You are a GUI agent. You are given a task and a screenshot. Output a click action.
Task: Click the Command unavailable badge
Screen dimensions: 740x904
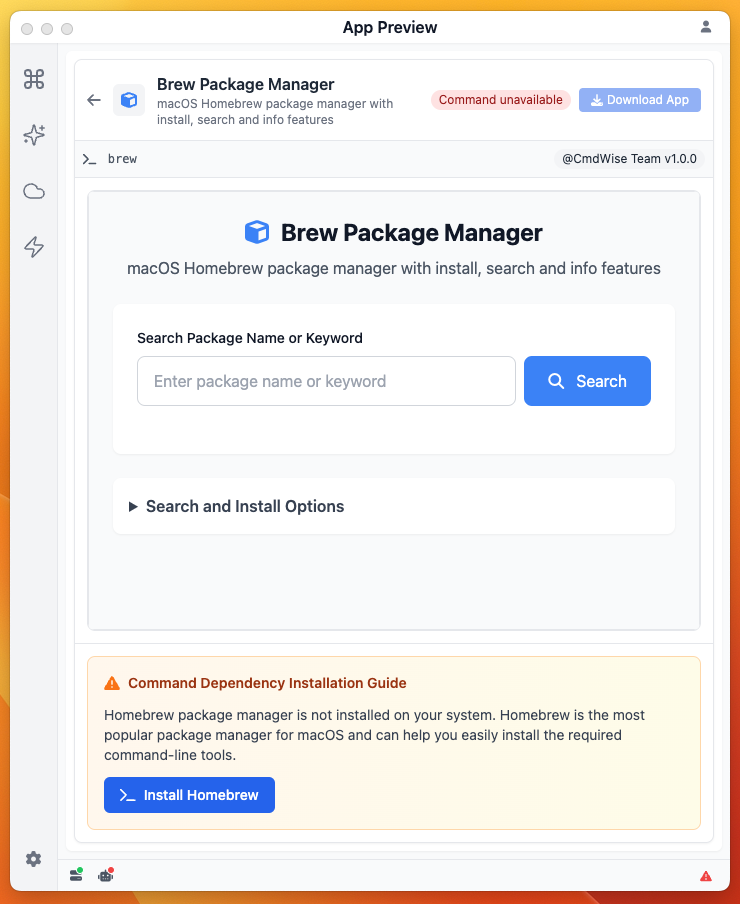(500, 100)
